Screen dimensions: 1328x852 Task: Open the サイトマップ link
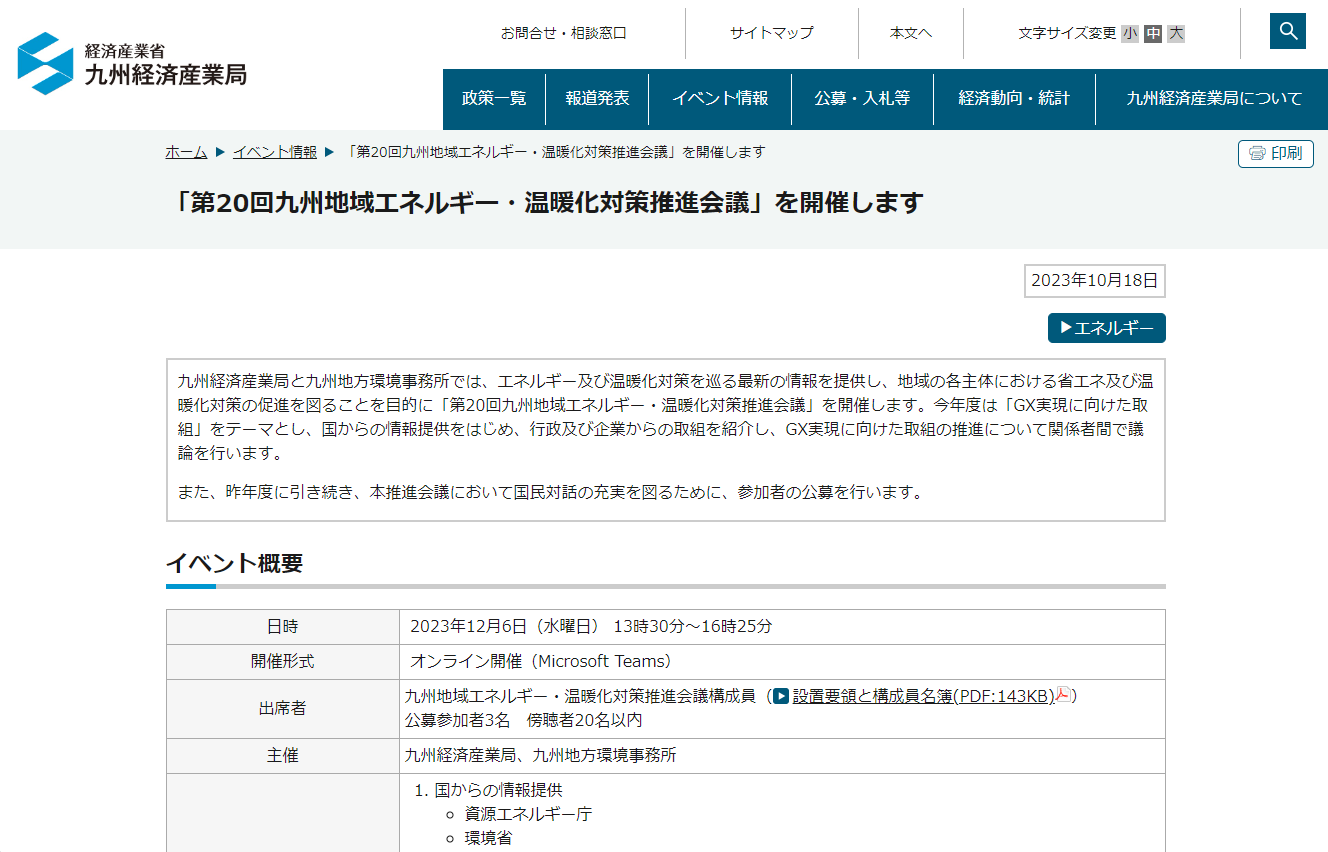click(x=771, y=33)
